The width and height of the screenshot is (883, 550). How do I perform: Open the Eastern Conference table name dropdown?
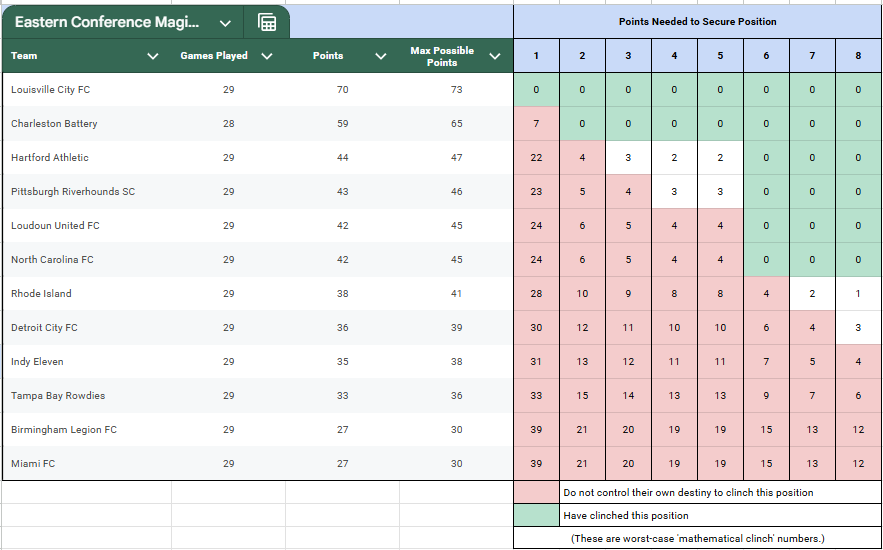(225, 23)
